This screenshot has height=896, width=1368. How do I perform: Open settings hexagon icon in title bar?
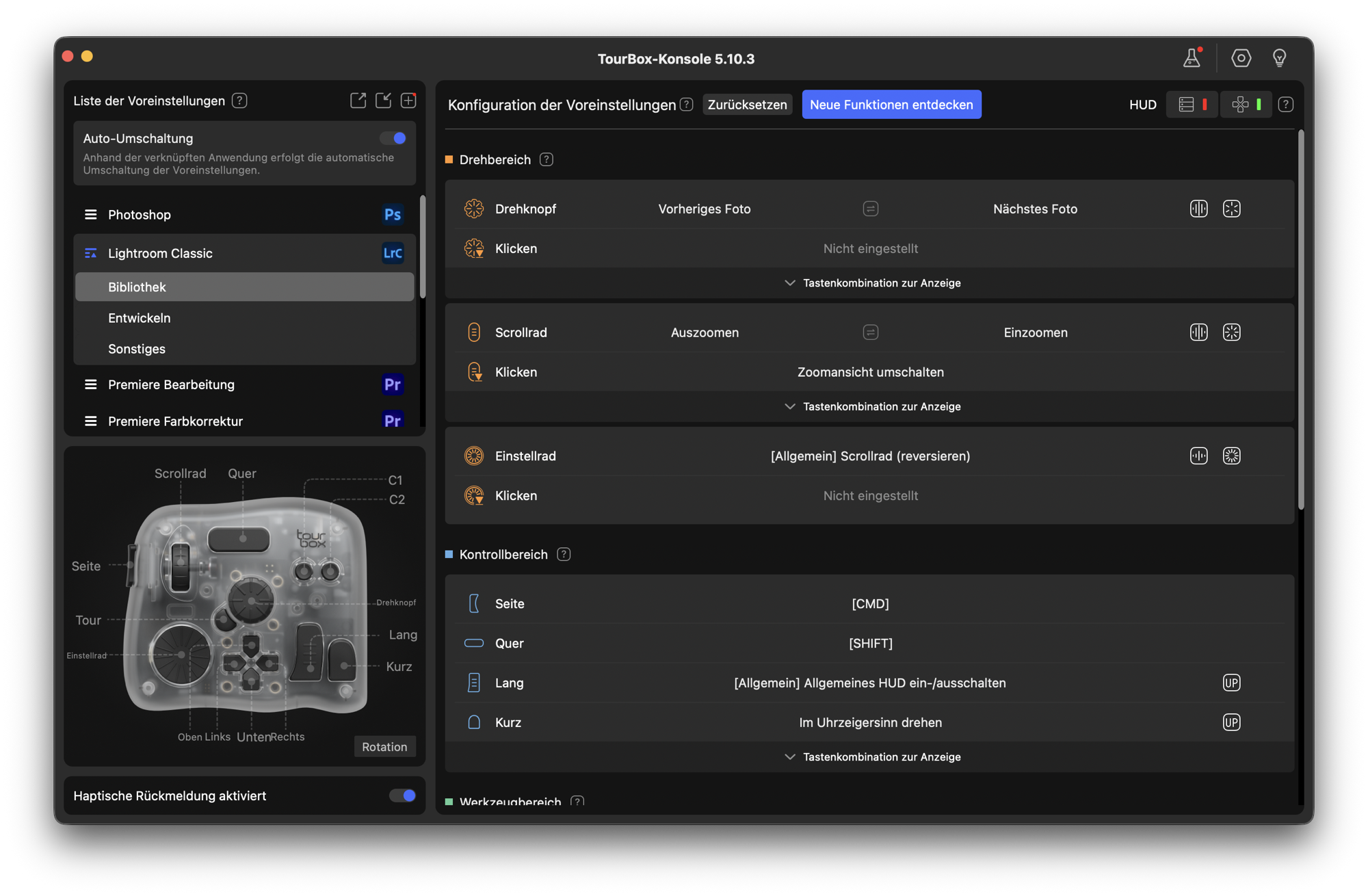[x=1241, y=58]
